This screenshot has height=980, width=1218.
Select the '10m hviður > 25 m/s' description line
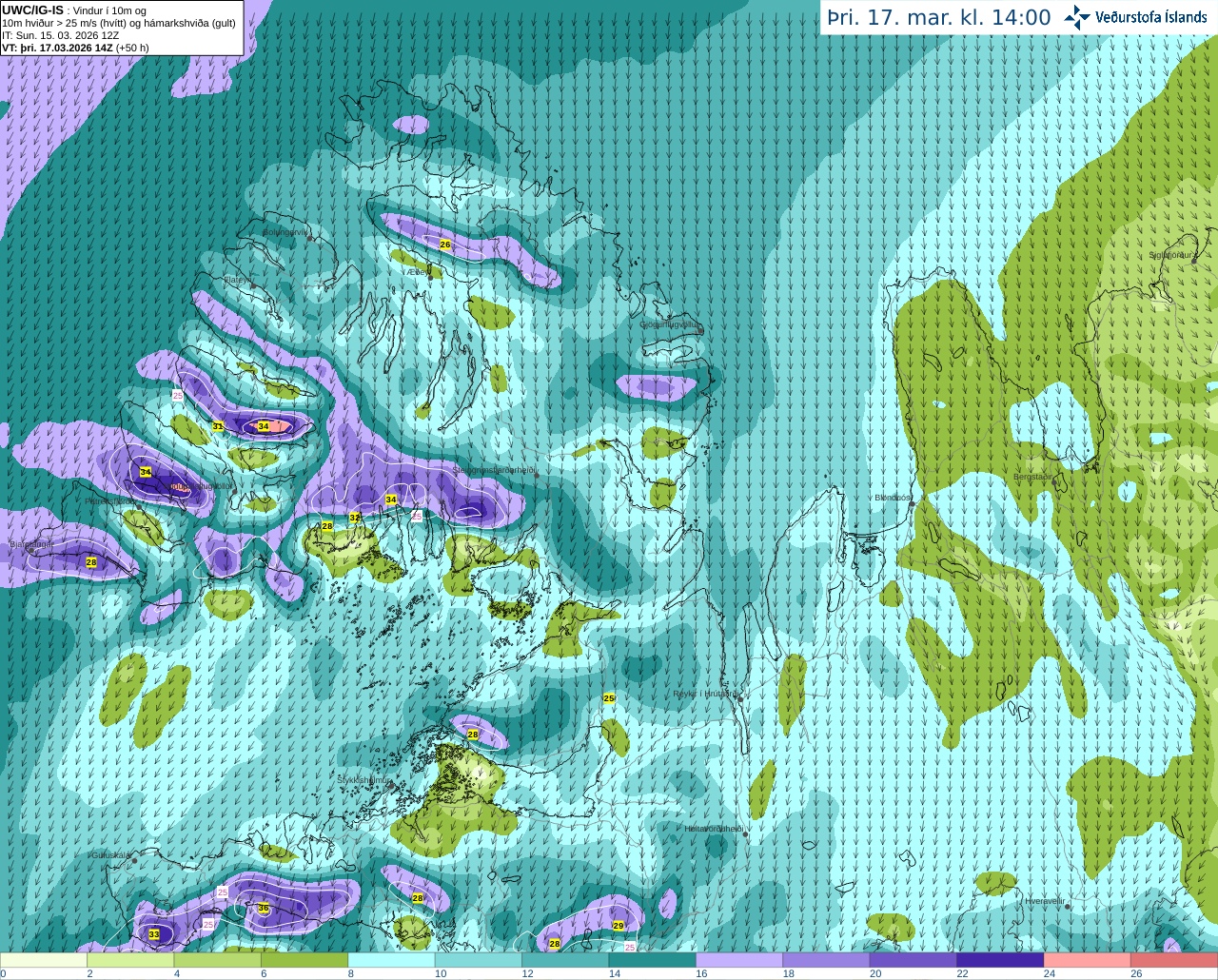pos(119,23)
